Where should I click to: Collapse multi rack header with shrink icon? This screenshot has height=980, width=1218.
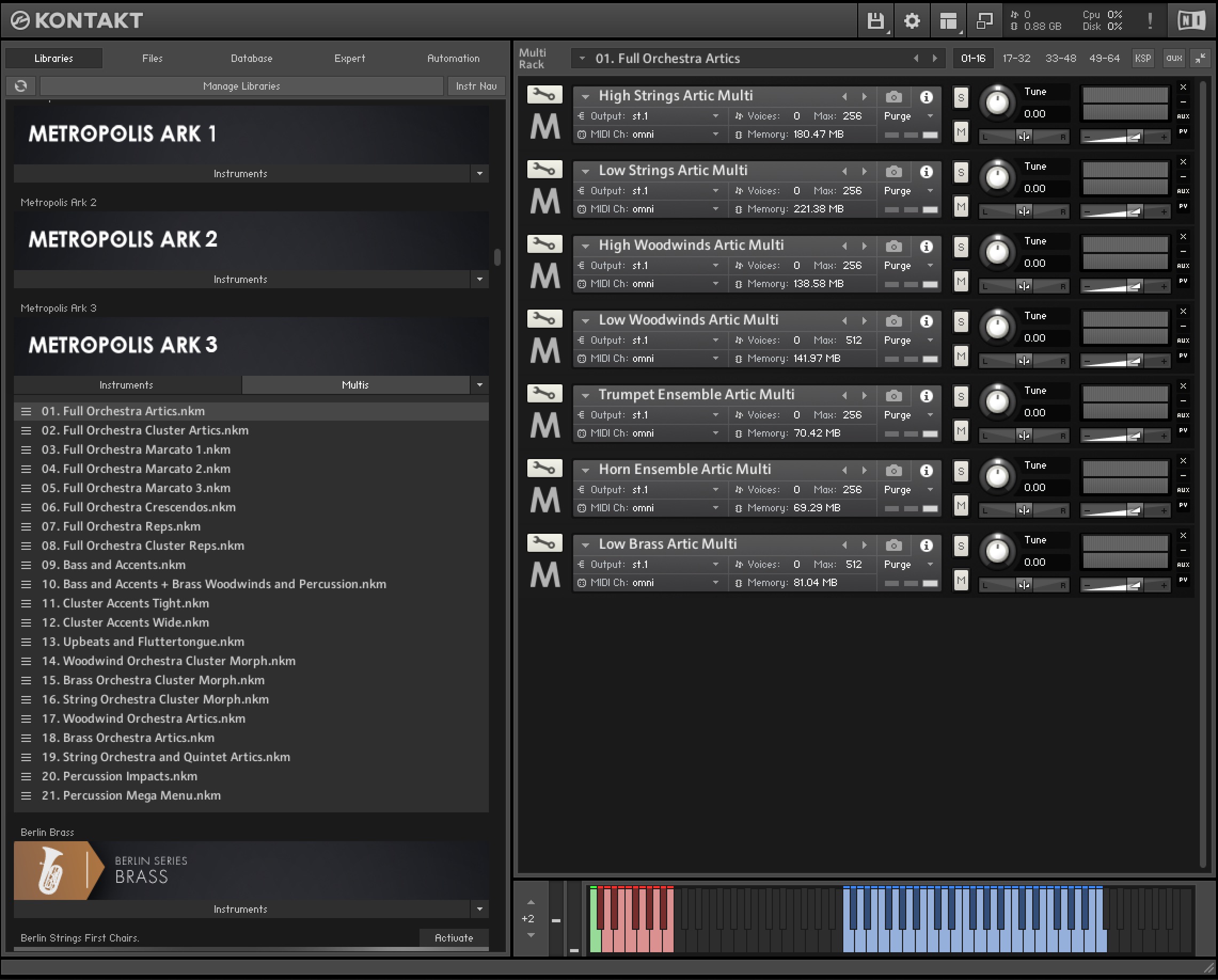pos(1200,58)
